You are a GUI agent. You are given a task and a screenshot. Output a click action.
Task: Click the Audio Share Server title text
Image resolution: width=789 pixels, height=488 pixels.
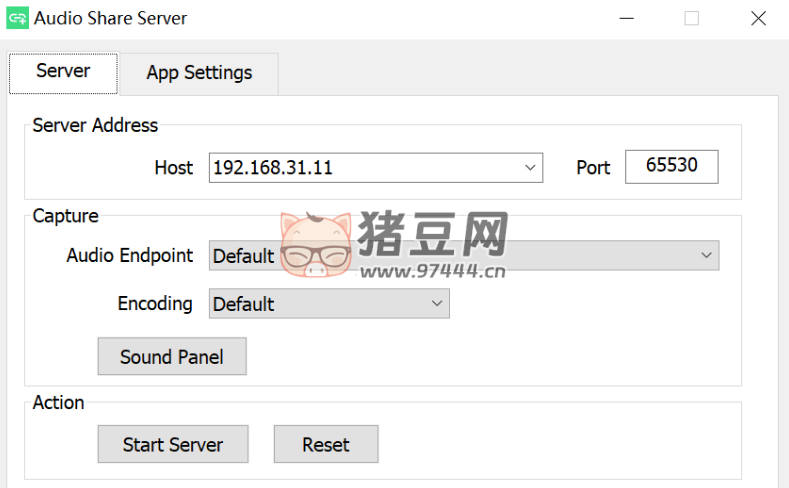point(111,18)
